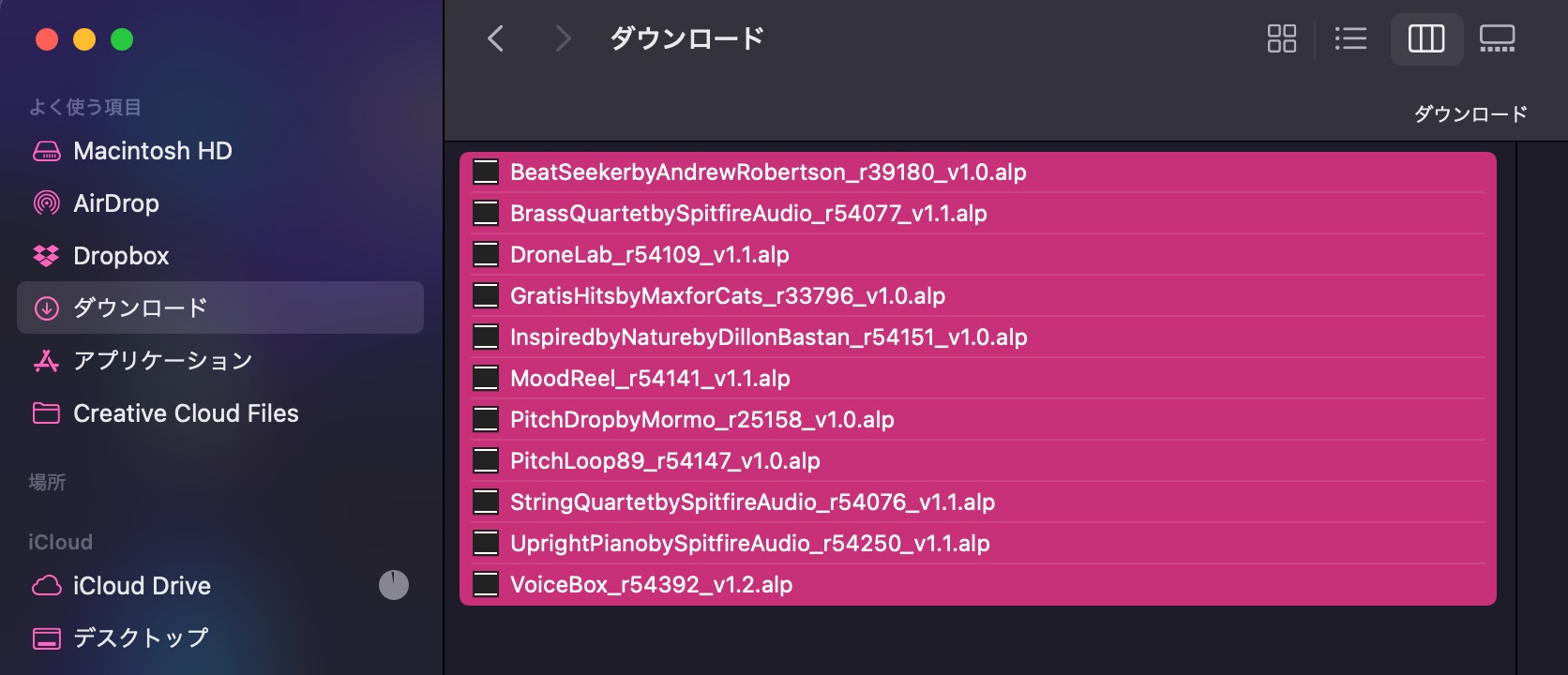Click the デスクトップ desktop icon
Screen dimensions: 1568x675
(46, 638)
